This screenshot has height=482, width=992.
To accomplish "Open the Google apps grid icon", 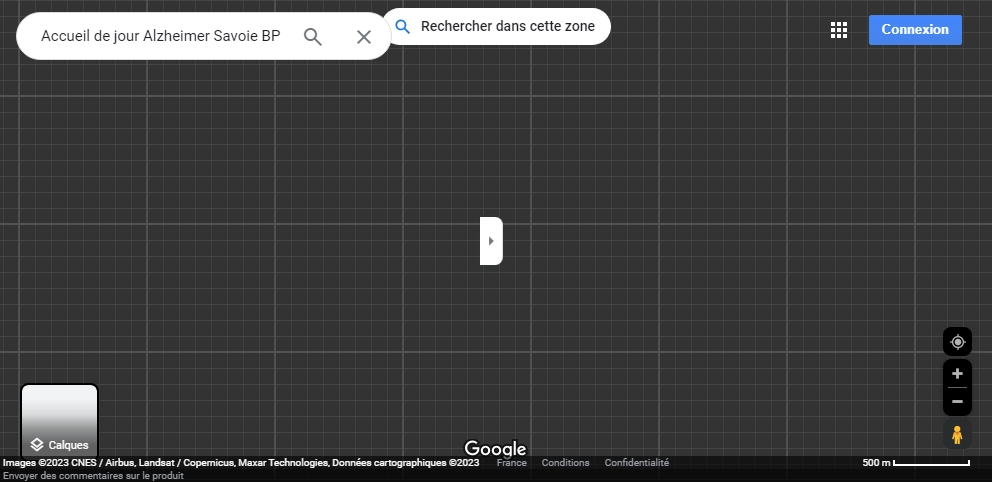I will pos(839,30).
